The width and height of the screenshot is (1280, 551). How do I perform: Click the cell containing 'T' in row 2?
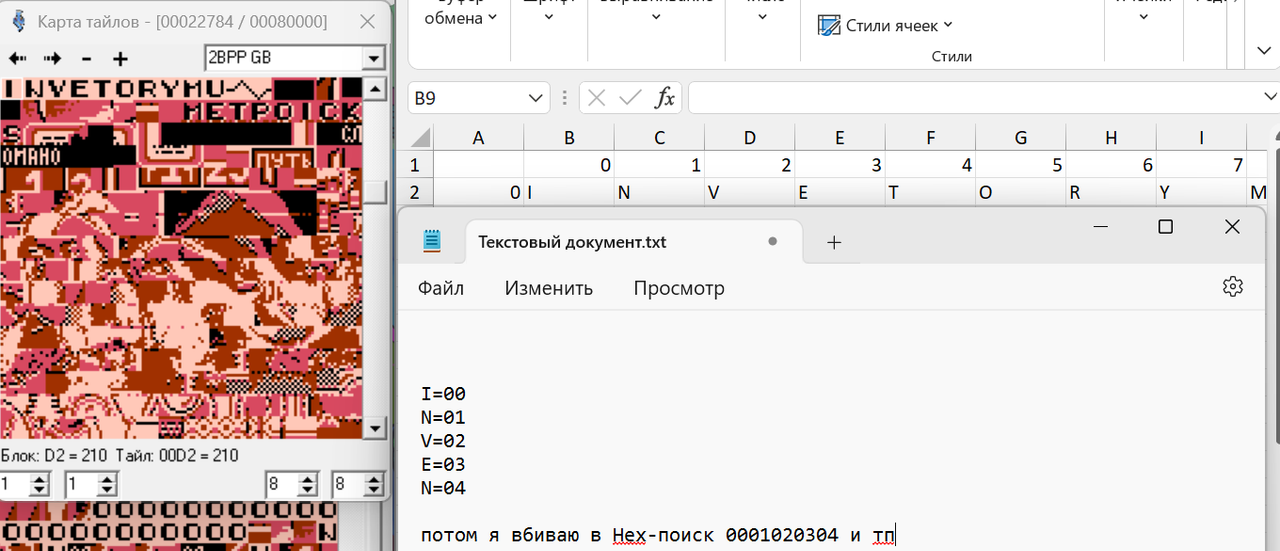931,192
